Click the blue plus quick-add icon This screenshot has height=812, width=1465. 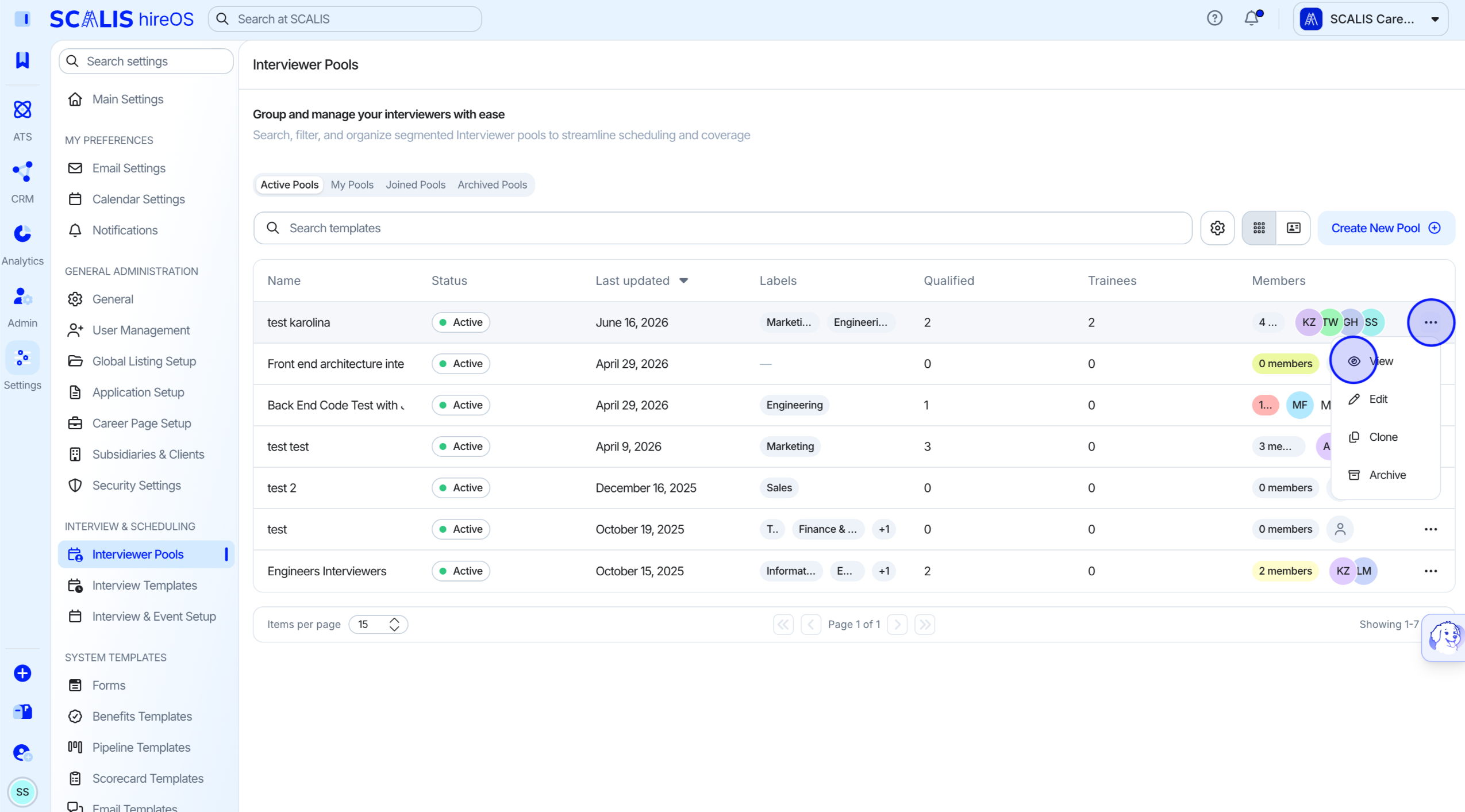[22, 673]
